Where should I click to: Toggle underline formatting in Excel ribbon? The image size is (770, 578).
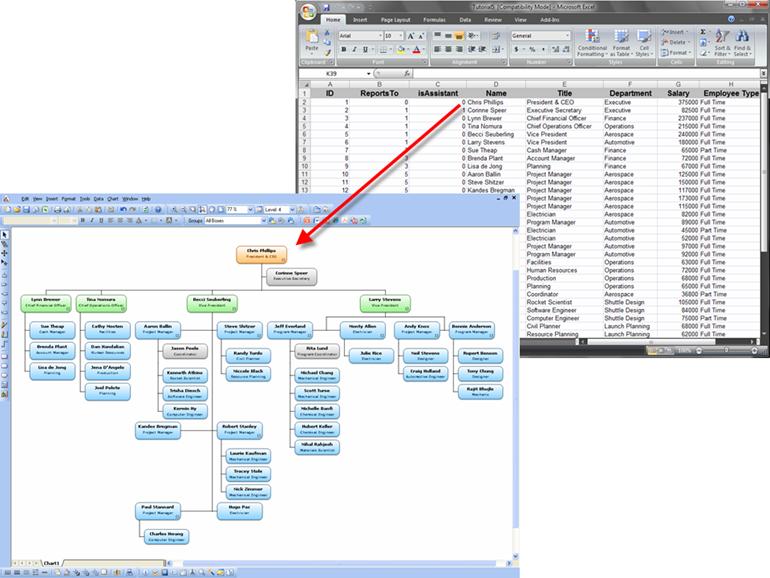(x=361, y=48)
